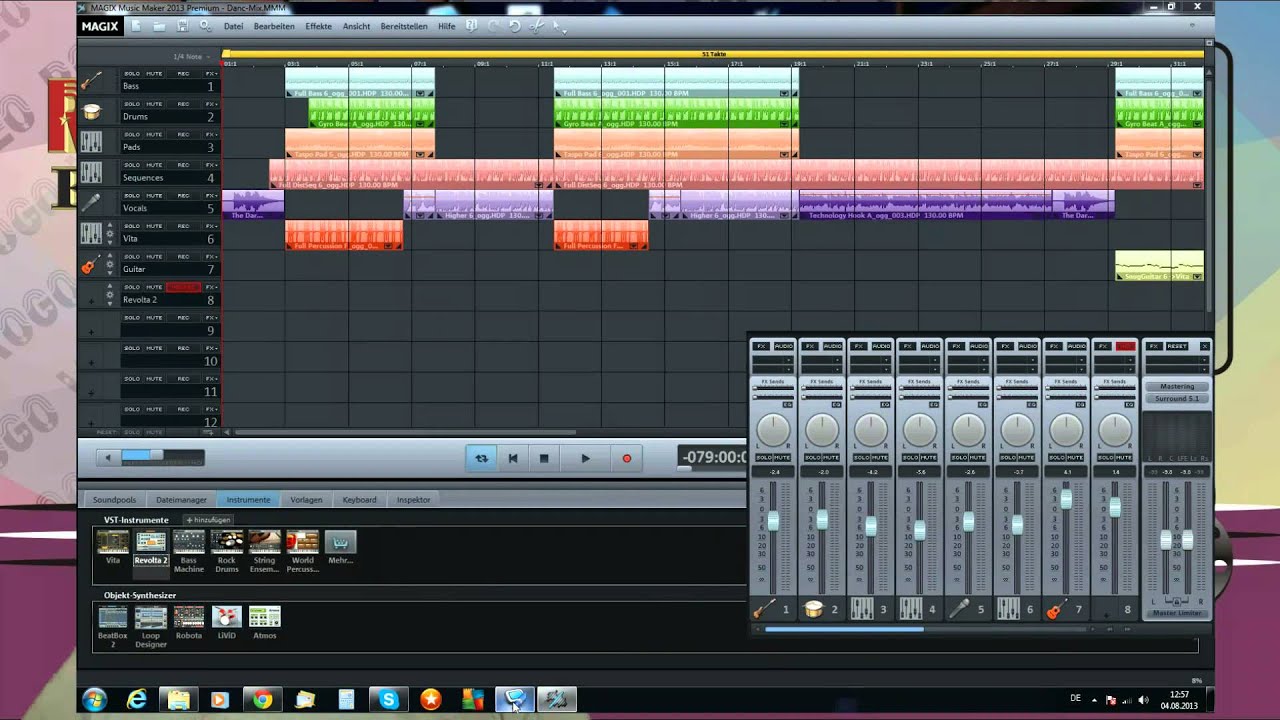This screenshot has width=1280, height=720.
Task: Open the Atmos synthesizer
Action: [x=265, y=622]
